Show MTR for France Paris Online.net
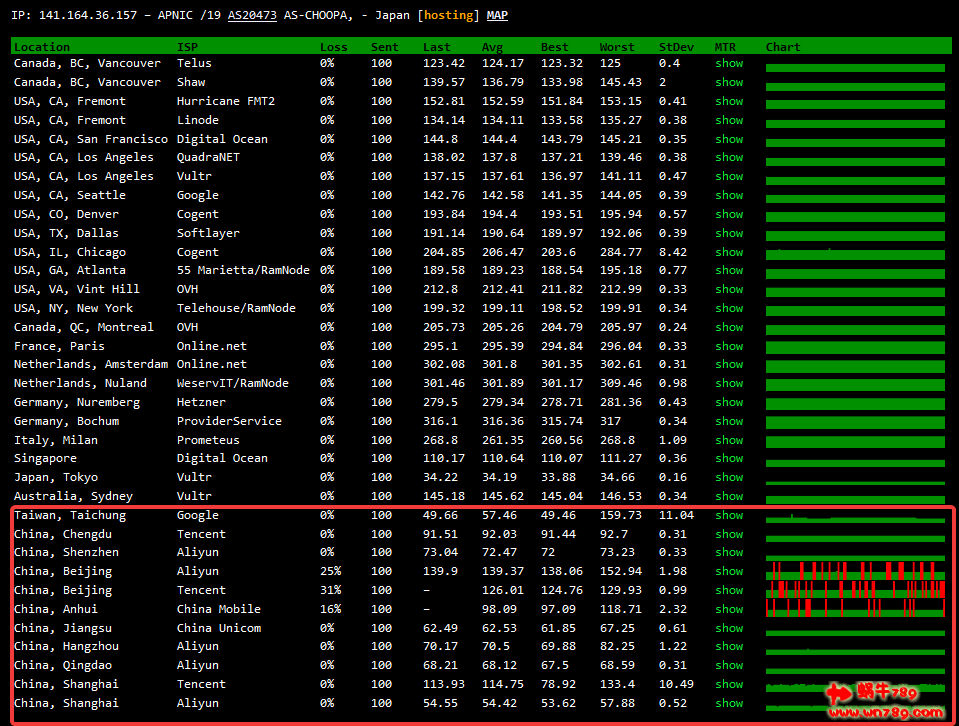The height and width of the screenshot is (726, 959). [729, 346]
